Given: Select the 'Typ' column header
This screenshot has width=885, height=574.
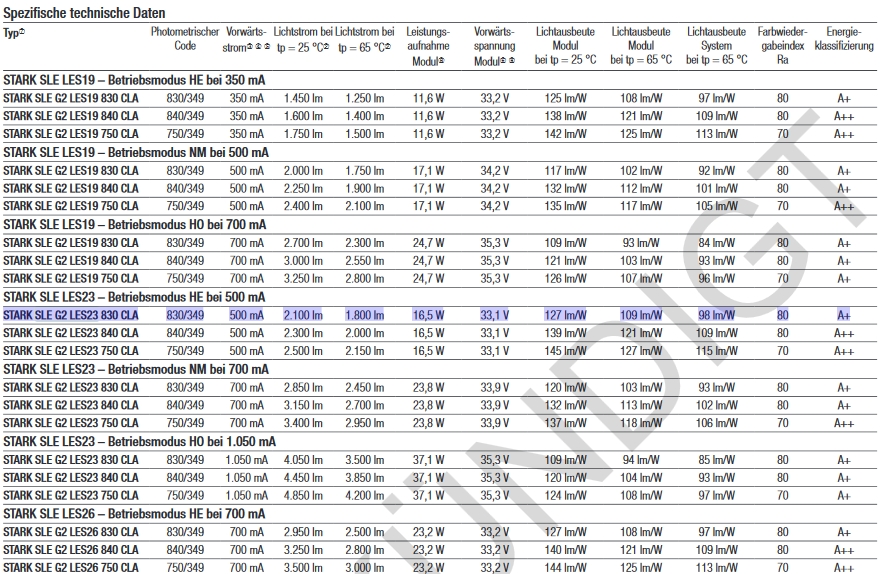Looking at the screenshot, I should [14, 33].
